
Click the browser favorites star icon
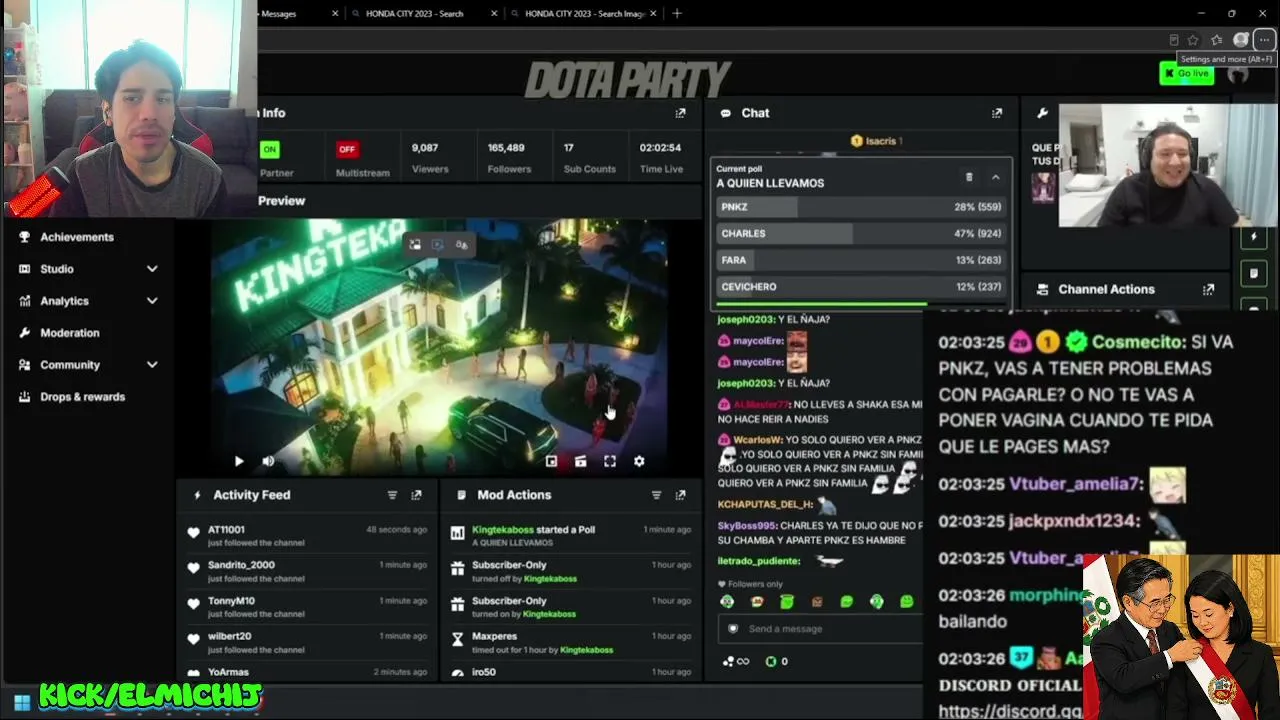point(1193,40)
